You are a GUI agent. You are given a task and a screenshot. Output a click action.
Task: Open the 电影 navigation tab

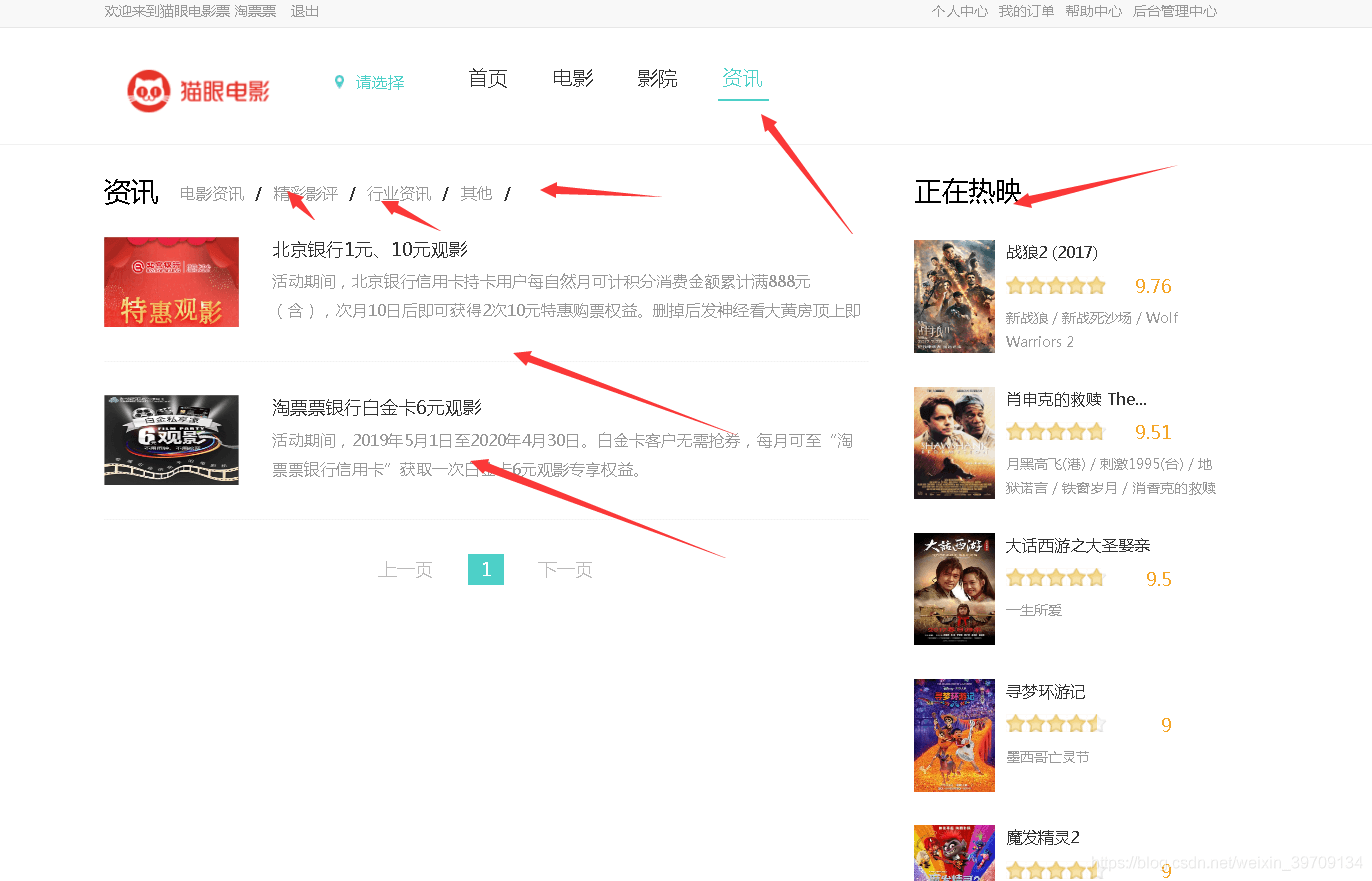click(x=573, y=78)
